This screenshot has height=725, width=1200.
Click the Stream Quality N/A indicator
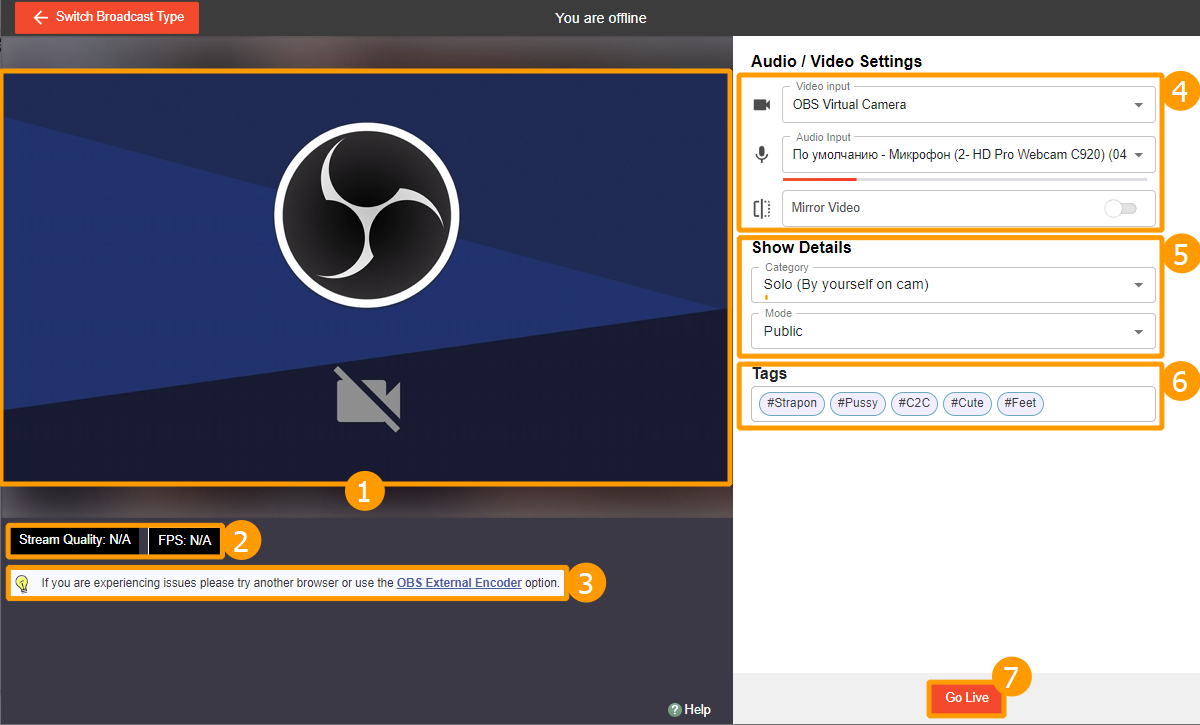pyautogui.click(x=75, y=540)
